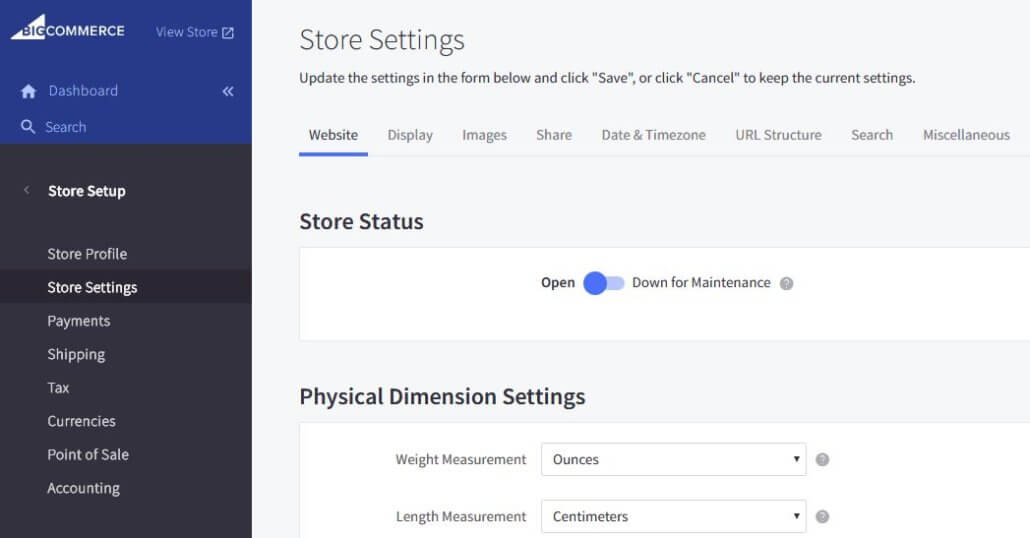Switch to the Display tab

click(x=410, y=135)
